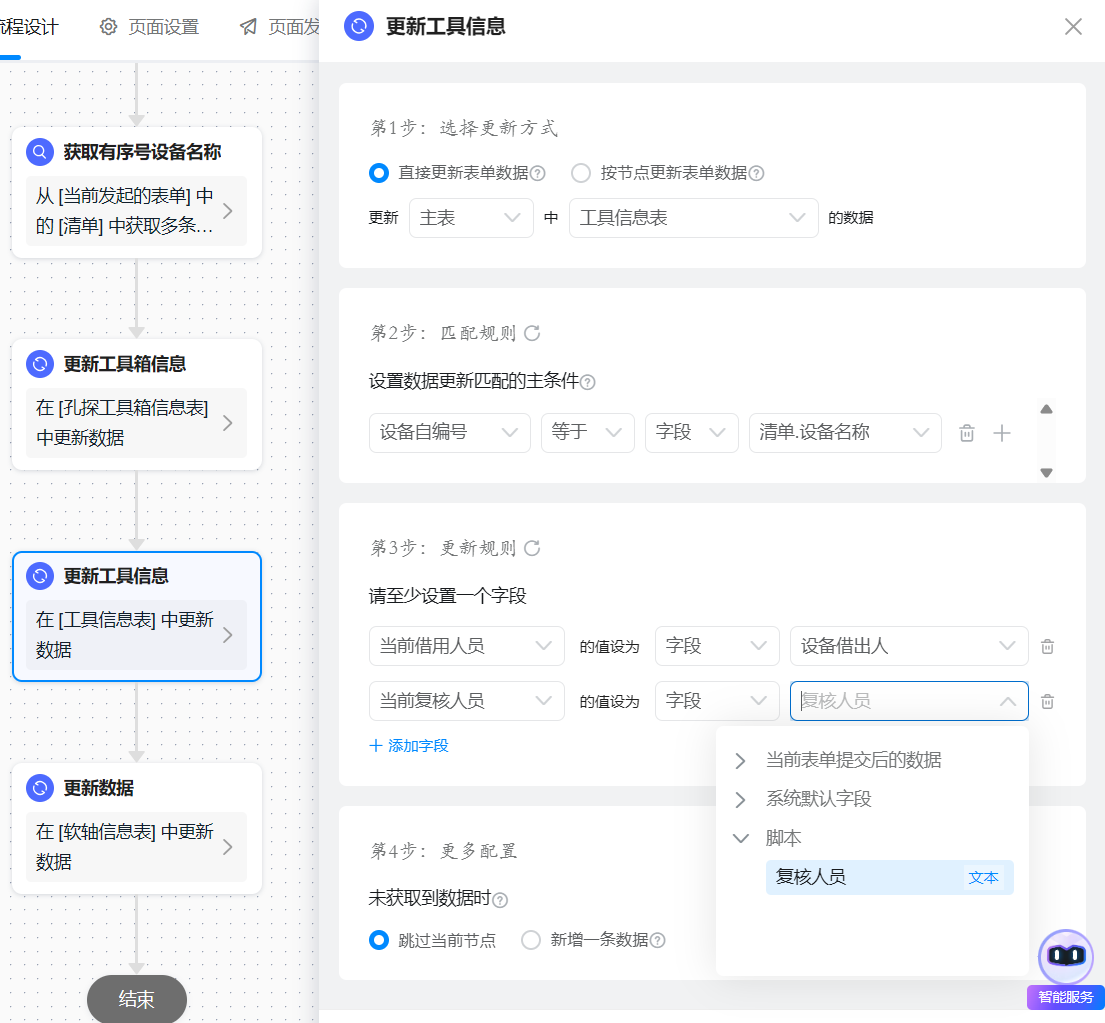Add a new match condition with plus icon
The height and width of the screenshot is (1023, 1105).
[x=1001, y=433]
